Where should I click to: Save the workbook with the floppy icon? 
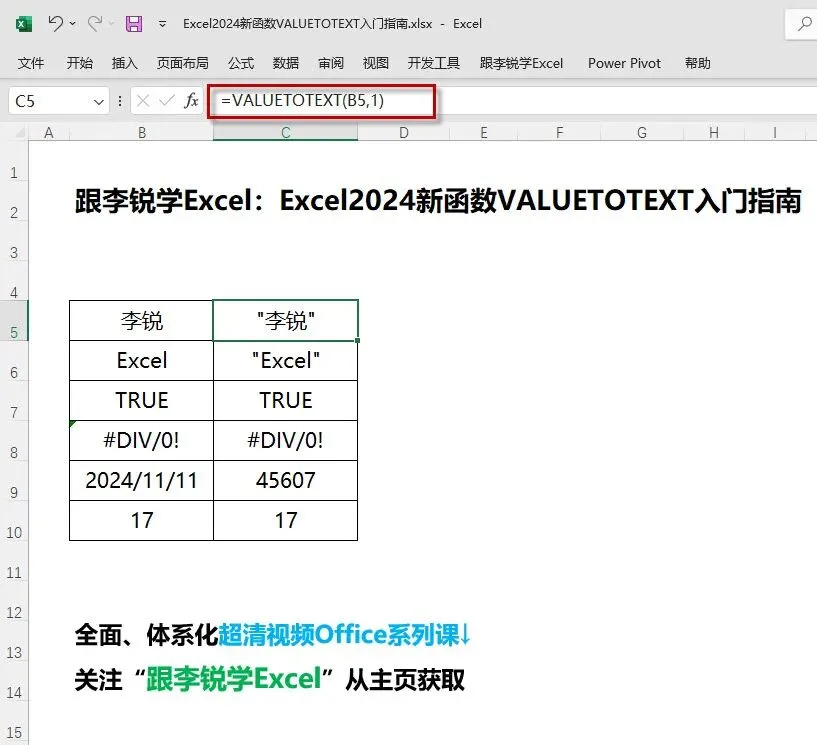tap(134, 24)
